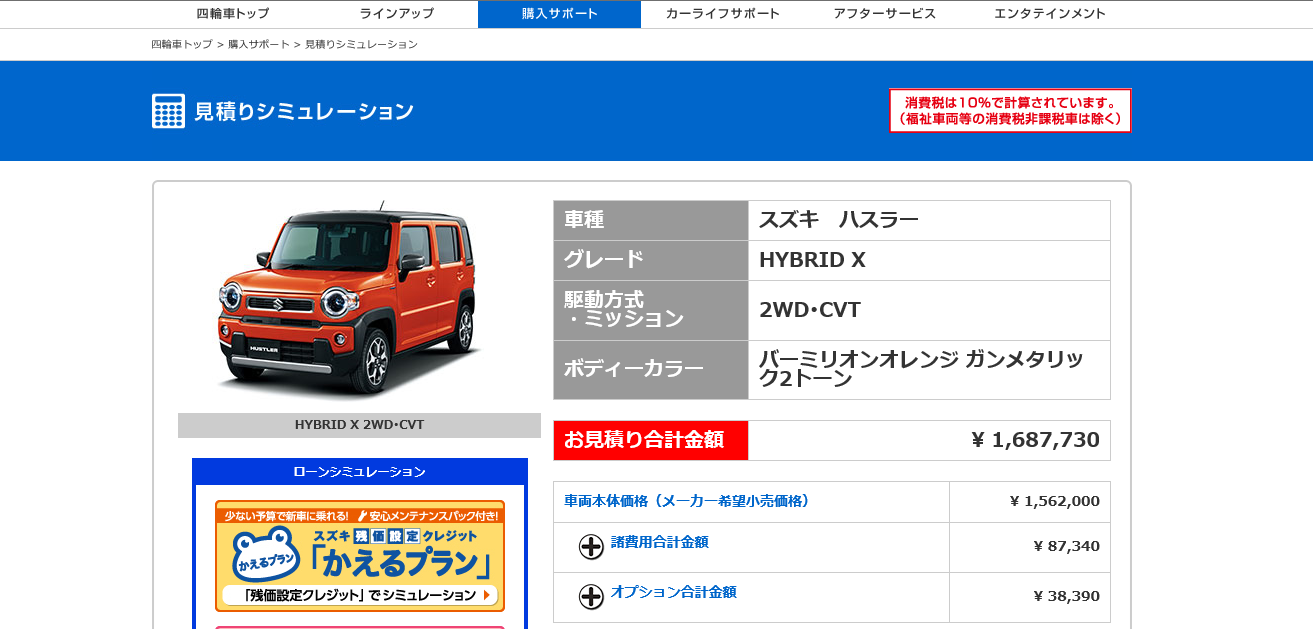Click the かえるプラン loan simulation banner
1313x629 pixels.
point(360,556)
